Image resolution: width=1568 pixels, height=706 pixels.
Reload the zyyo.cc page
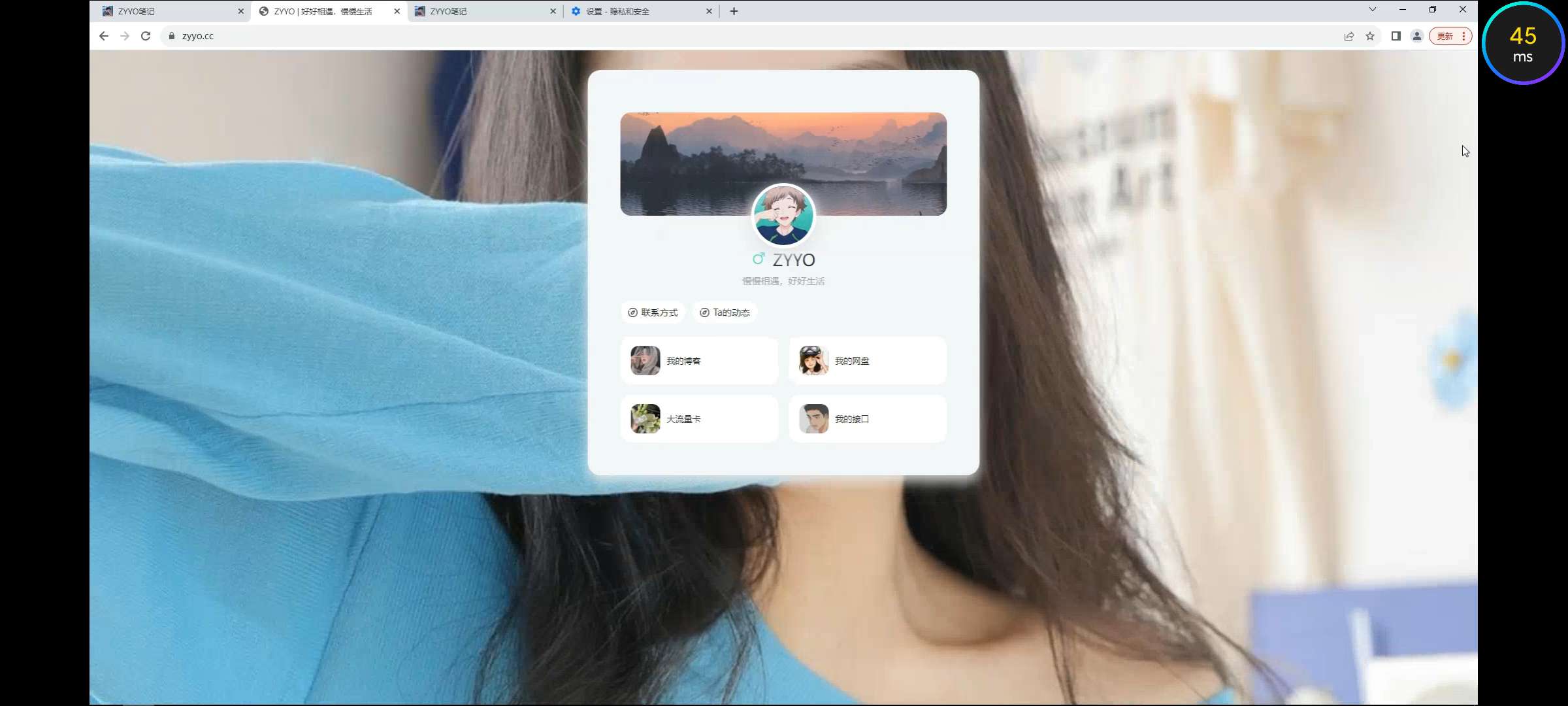[146, 36]
